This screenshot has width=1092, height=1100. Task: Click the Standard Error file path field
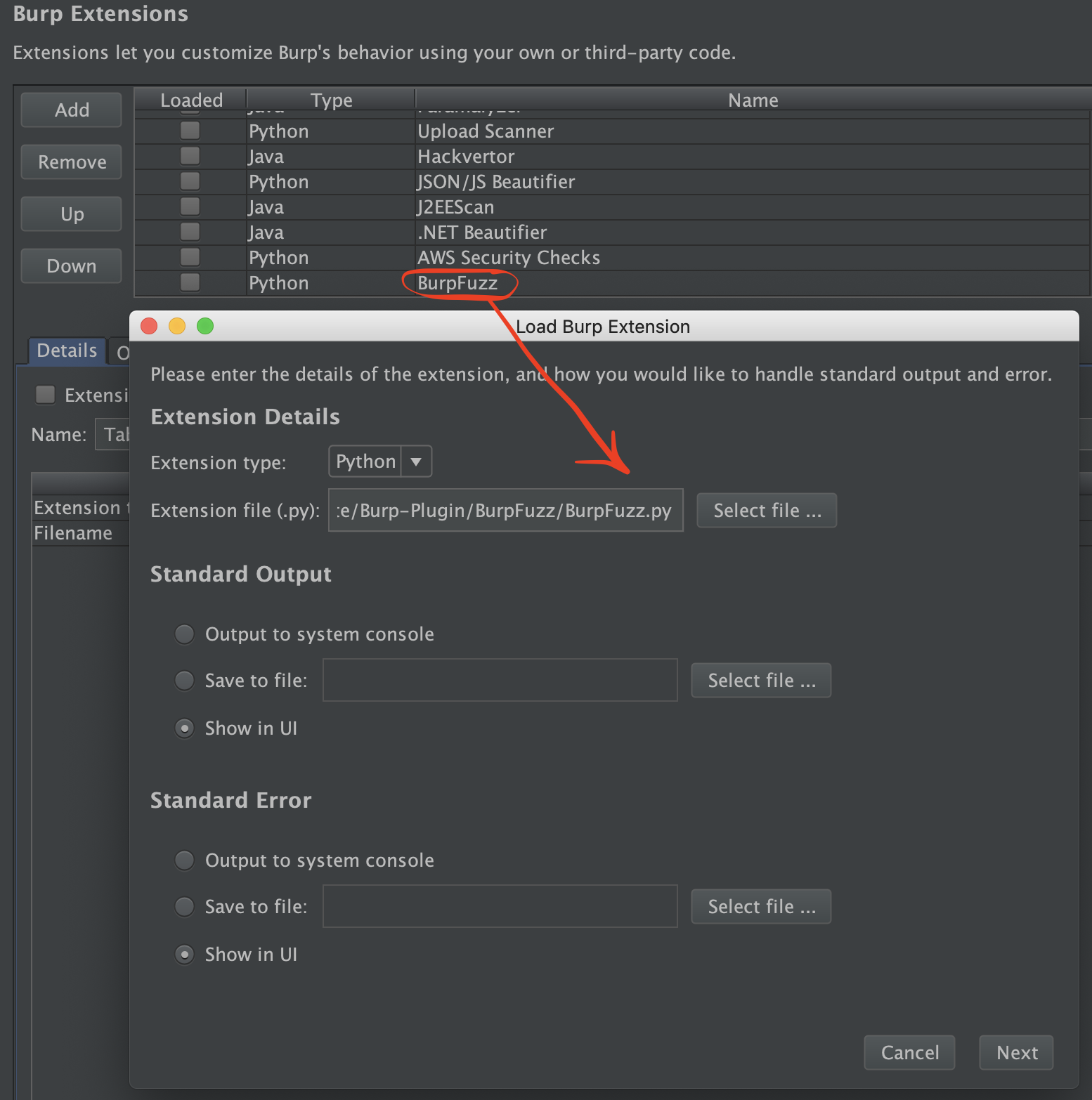[500, 906]
